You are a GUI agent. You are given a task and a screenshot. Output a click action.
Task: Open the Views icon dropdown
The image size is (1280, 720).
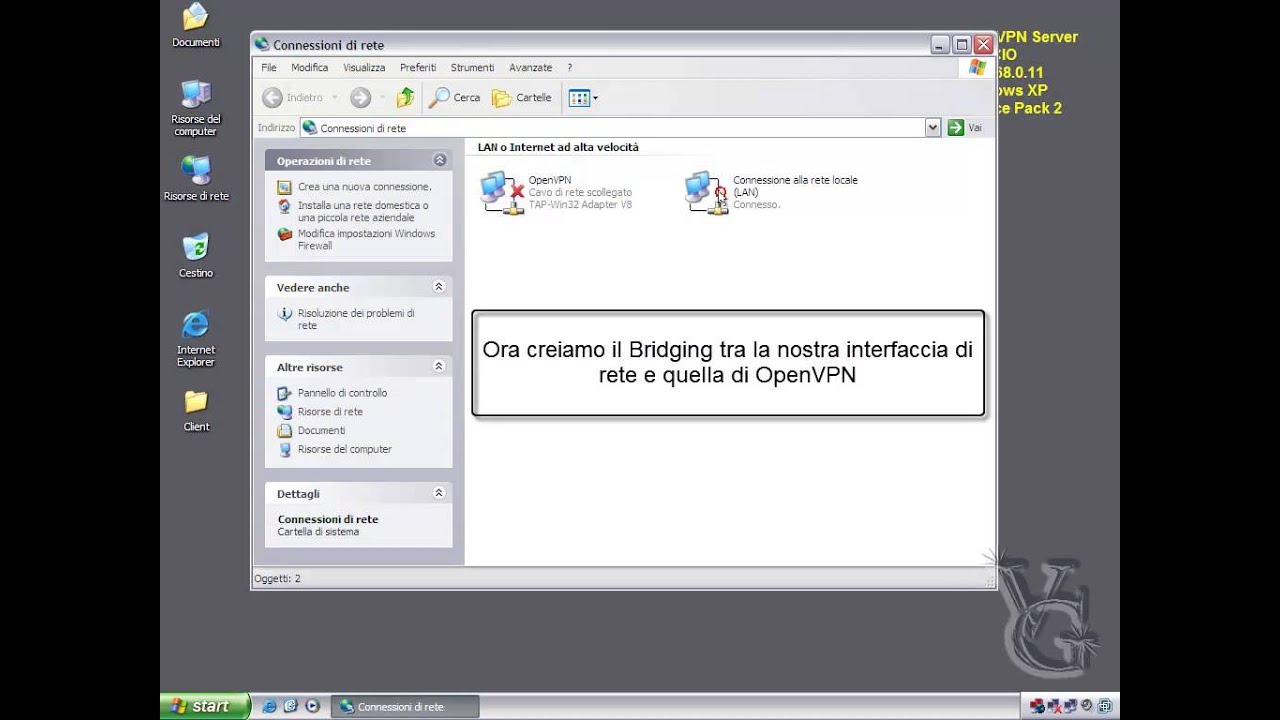(583, 97)
